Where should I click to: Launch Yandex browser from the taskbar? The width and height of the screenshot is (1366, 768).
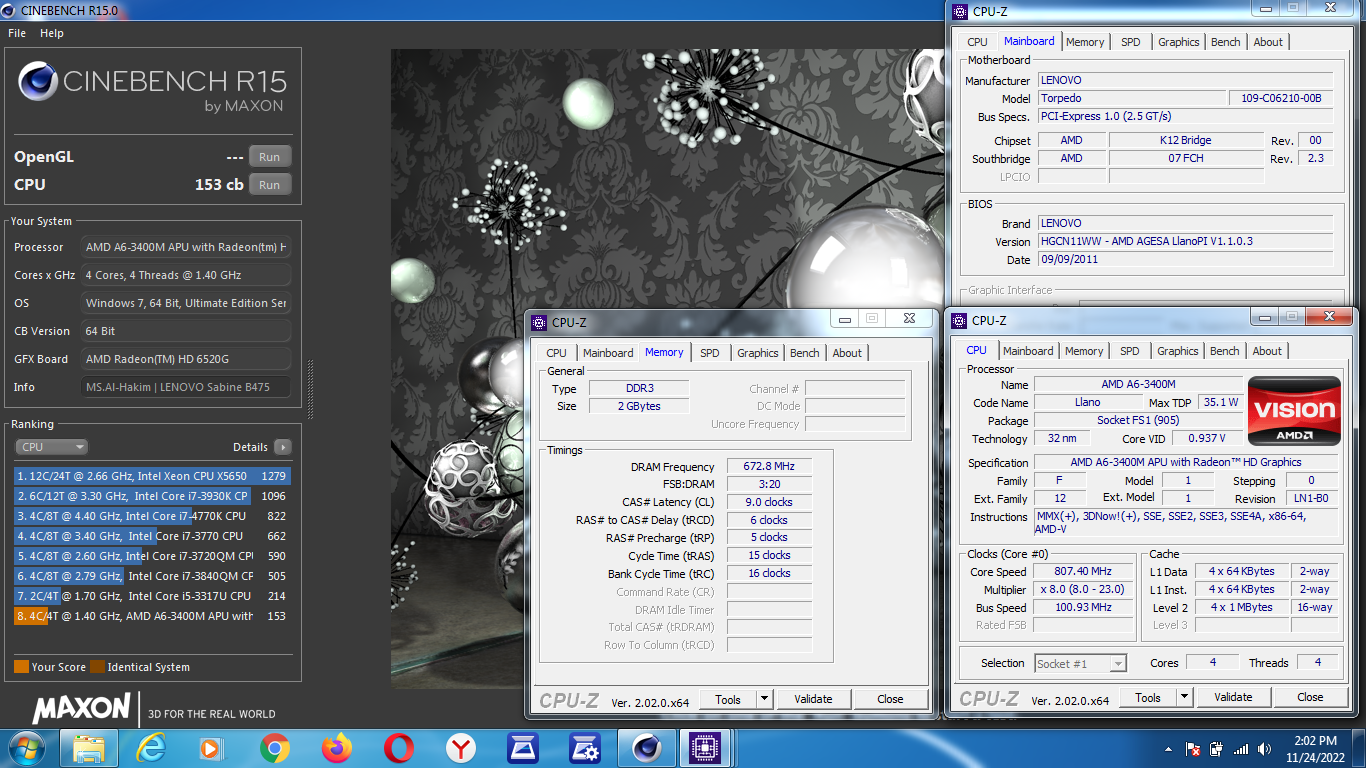[x=461, y=748]
